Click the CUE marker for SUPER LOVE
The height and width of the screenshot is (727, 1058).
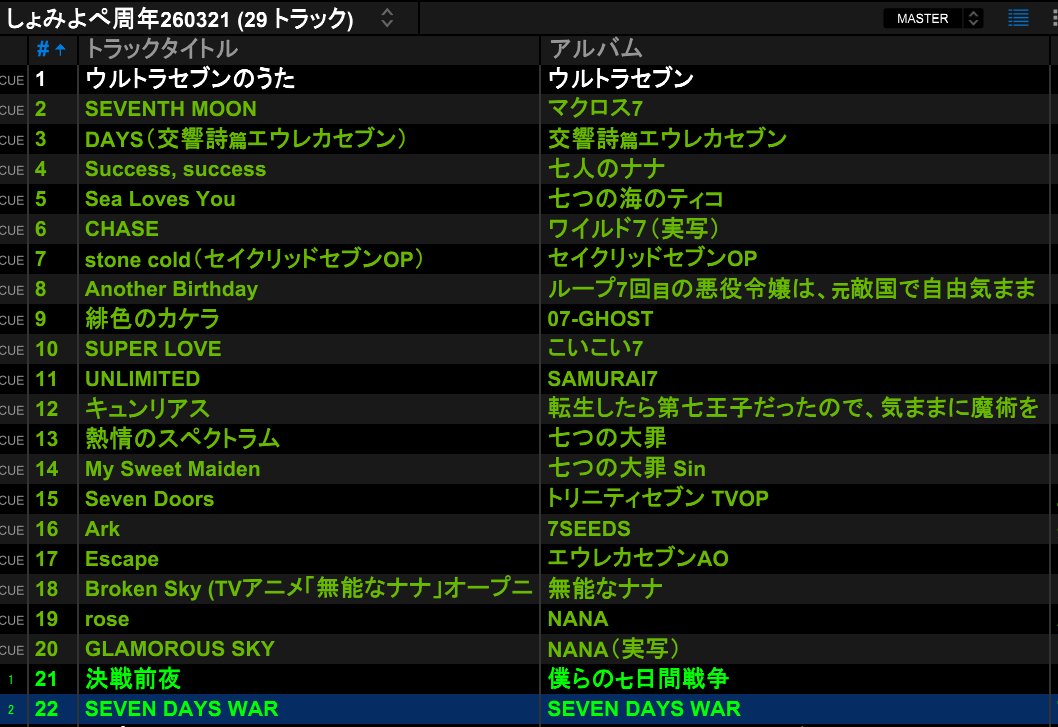(12, 350)
